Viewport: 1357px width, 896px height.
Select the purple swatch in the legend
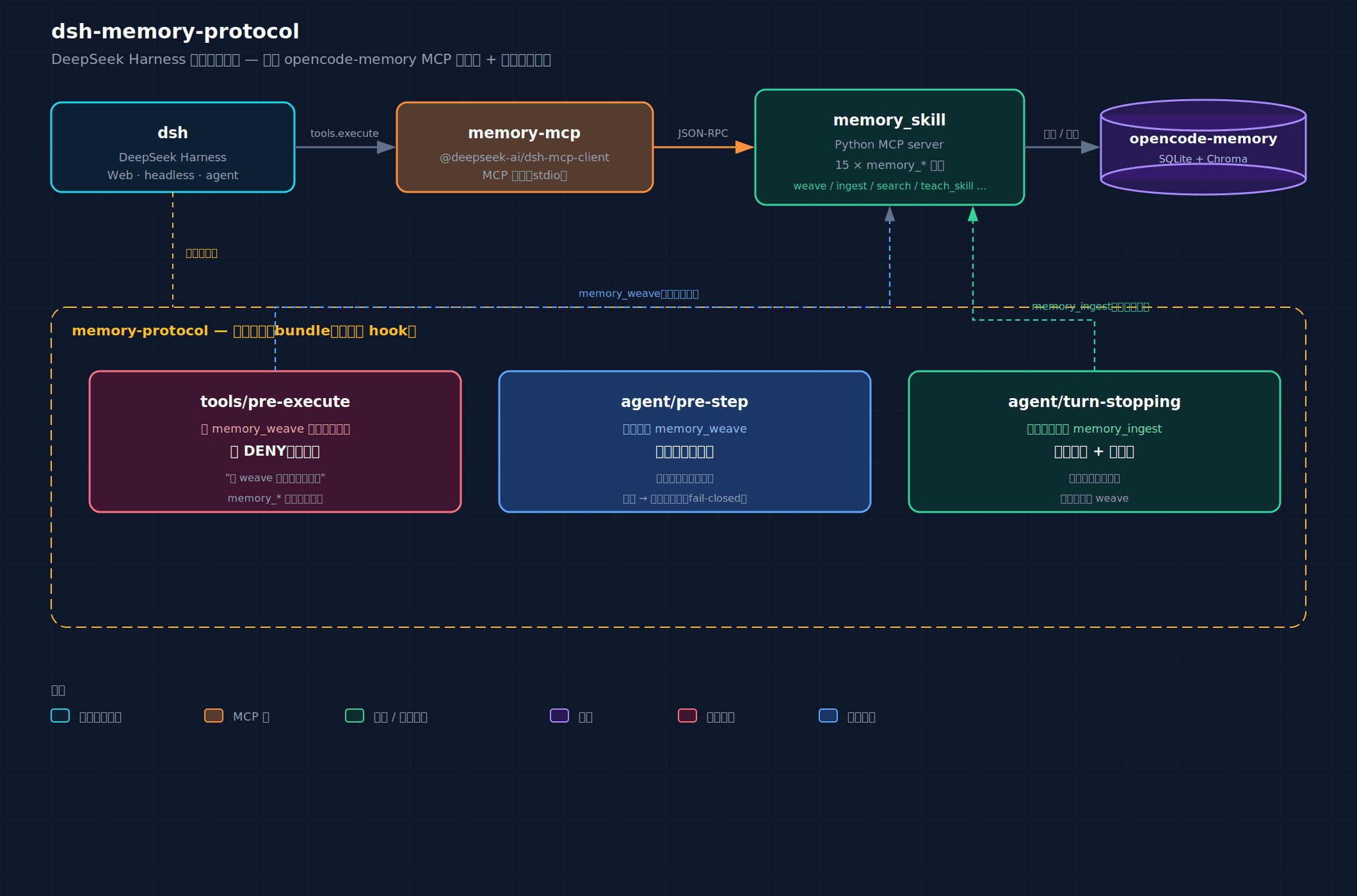click(559, 716)
